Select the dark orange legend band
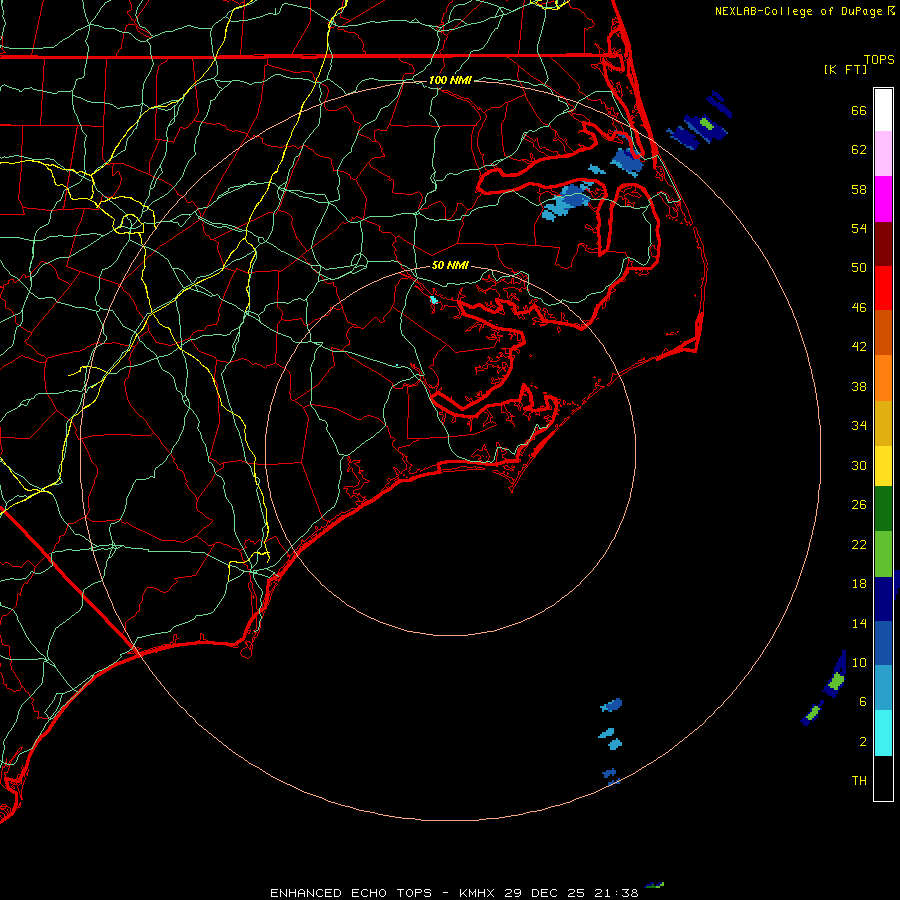900x900 pixels. click(883, 332)
